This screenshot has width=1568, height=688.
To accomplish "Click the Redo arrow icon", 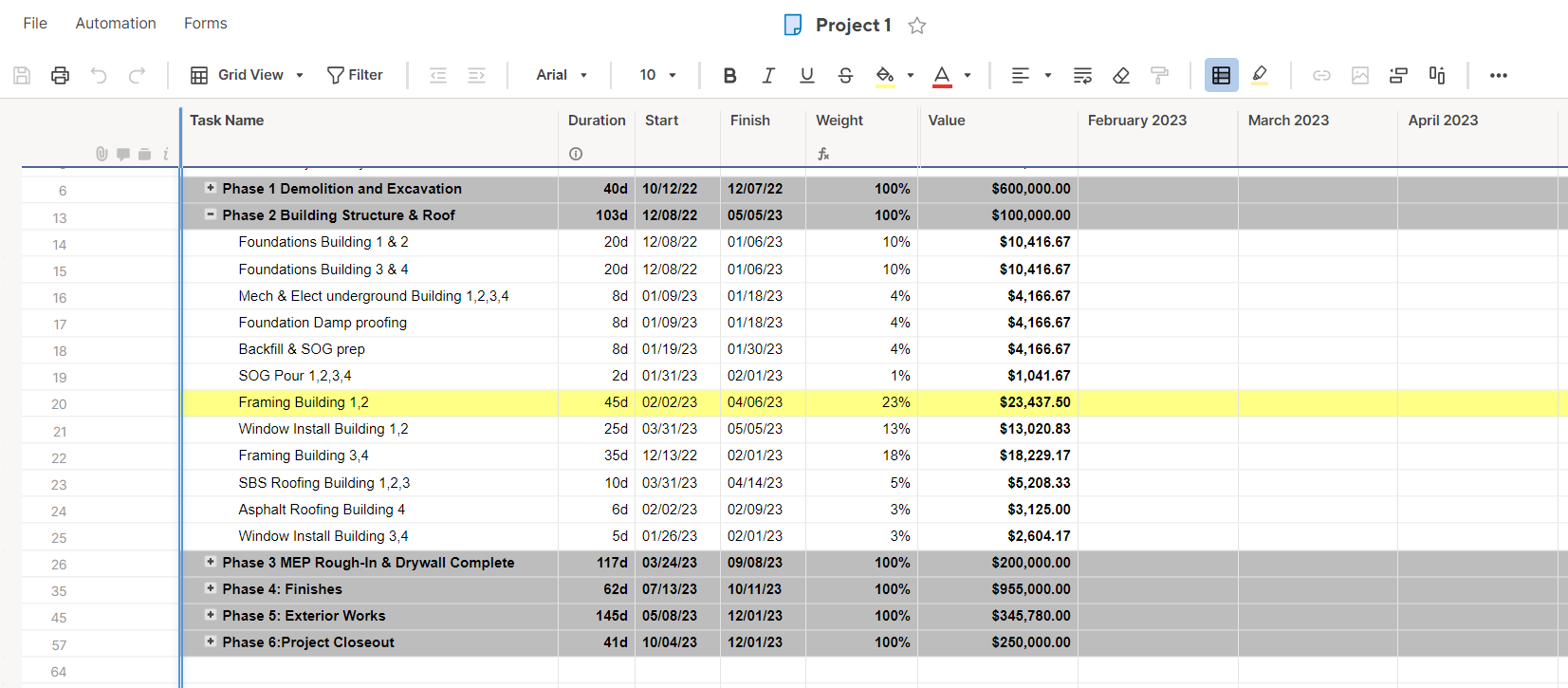I will point(137,75).
